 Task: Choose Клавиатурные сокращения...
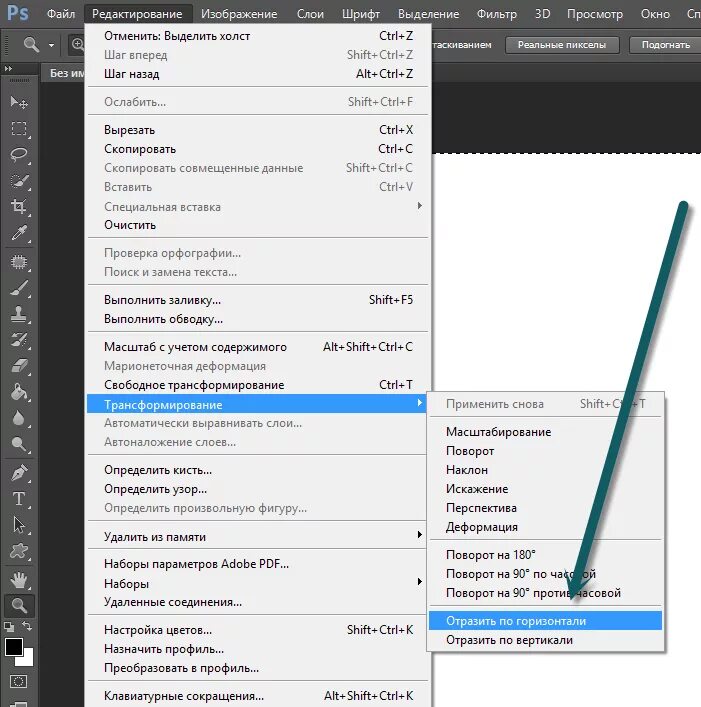(257, 696)
